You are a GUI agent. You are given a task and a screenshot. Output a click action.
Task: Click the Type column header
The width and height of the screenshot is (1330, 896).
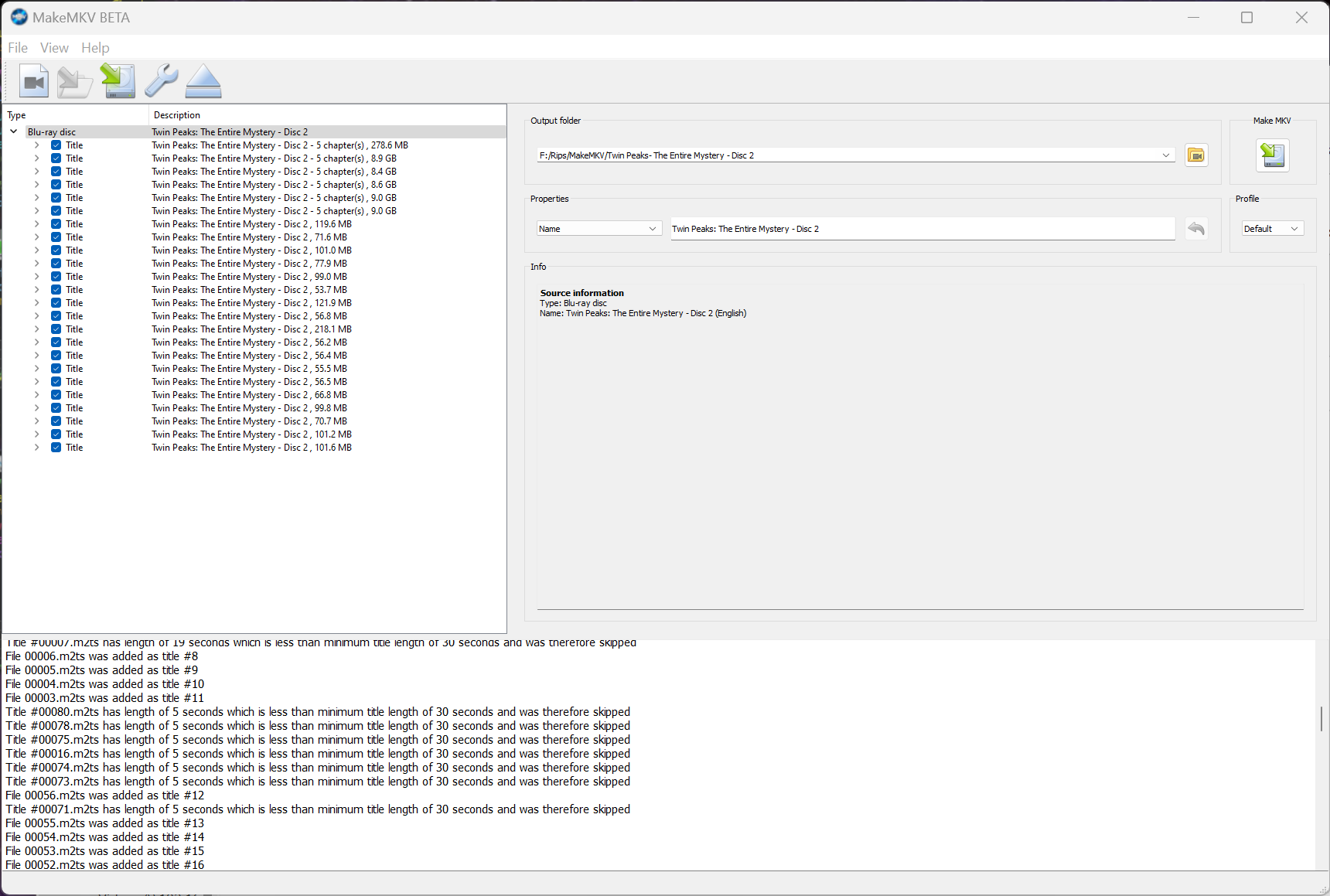tap(76, 115)
